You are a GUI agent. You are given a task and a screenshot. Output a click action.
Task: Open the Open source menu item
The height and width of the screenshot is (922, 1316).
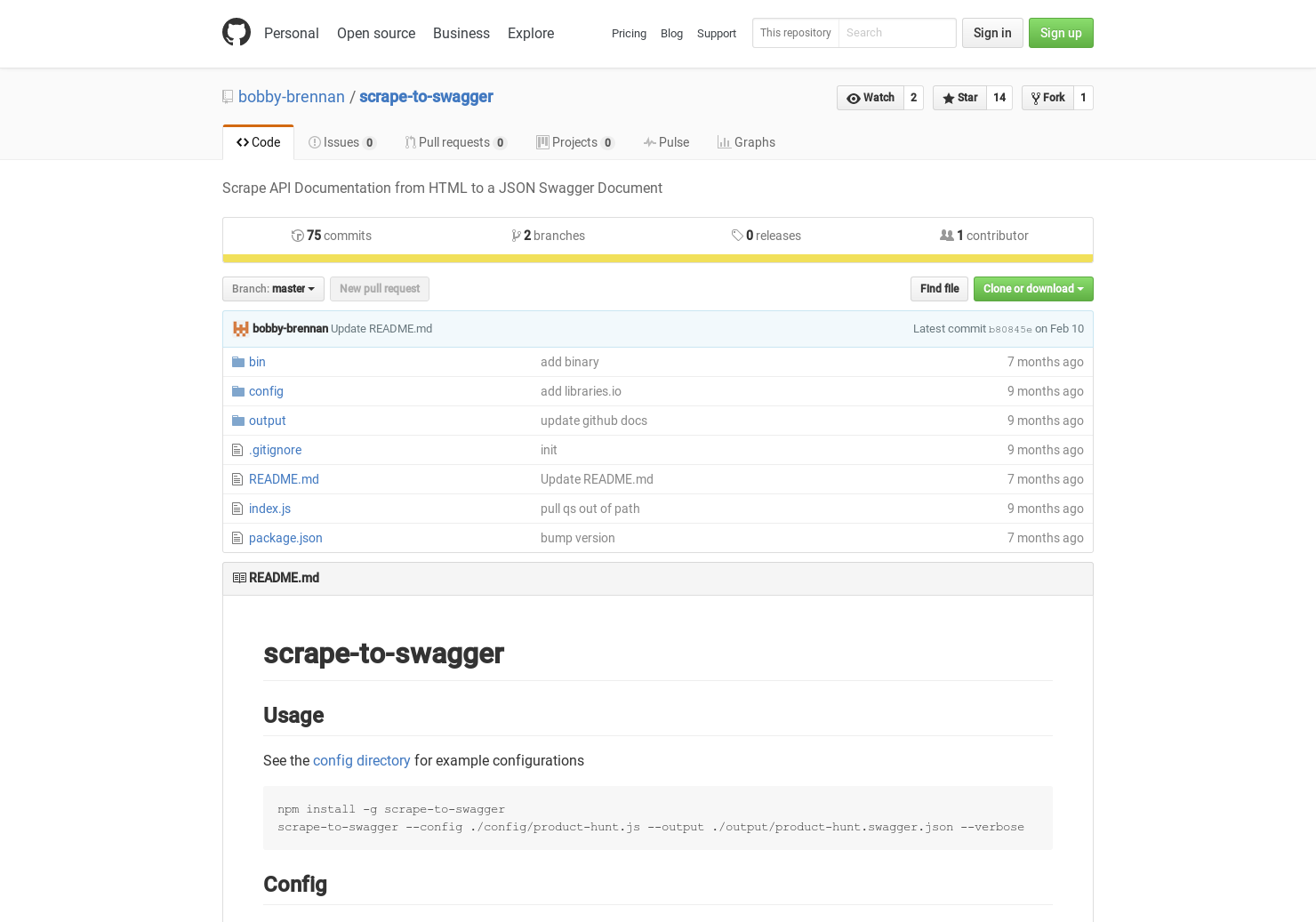(x=376, y=33)
